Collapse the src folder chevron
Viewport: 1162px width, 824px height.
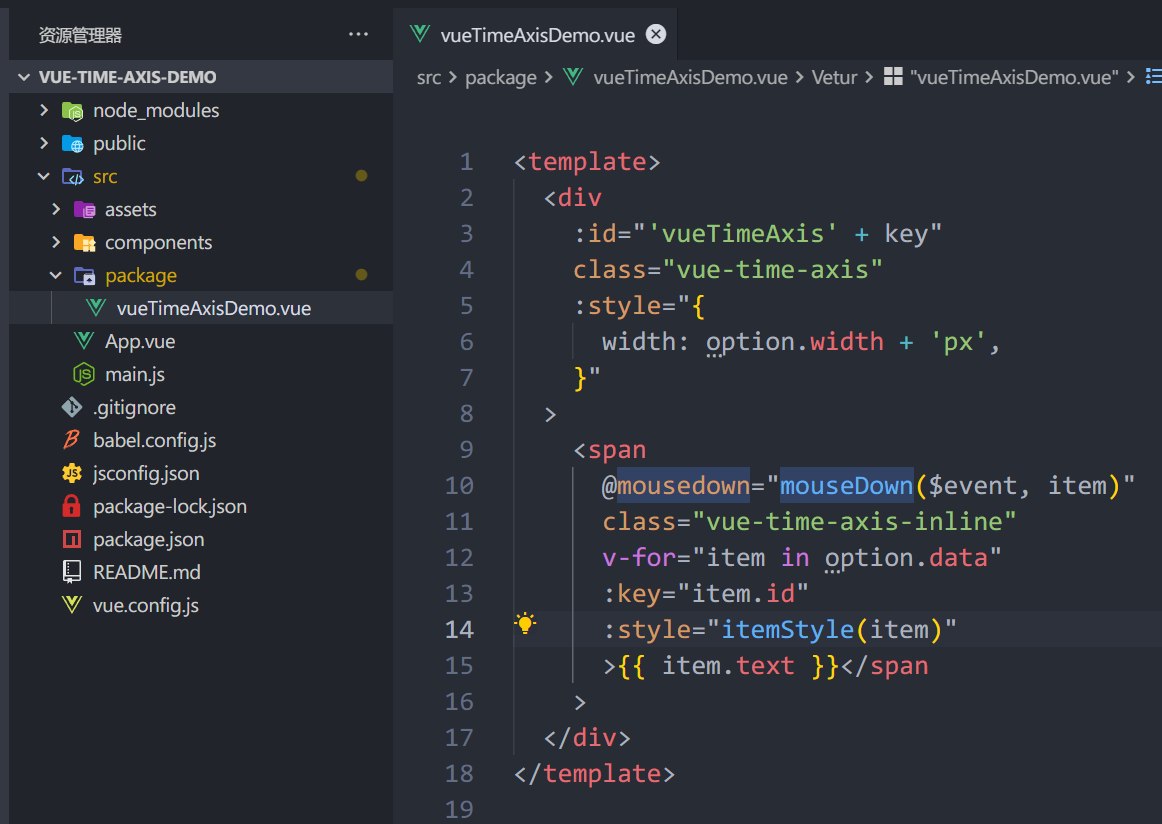click(x=44, y=176)
